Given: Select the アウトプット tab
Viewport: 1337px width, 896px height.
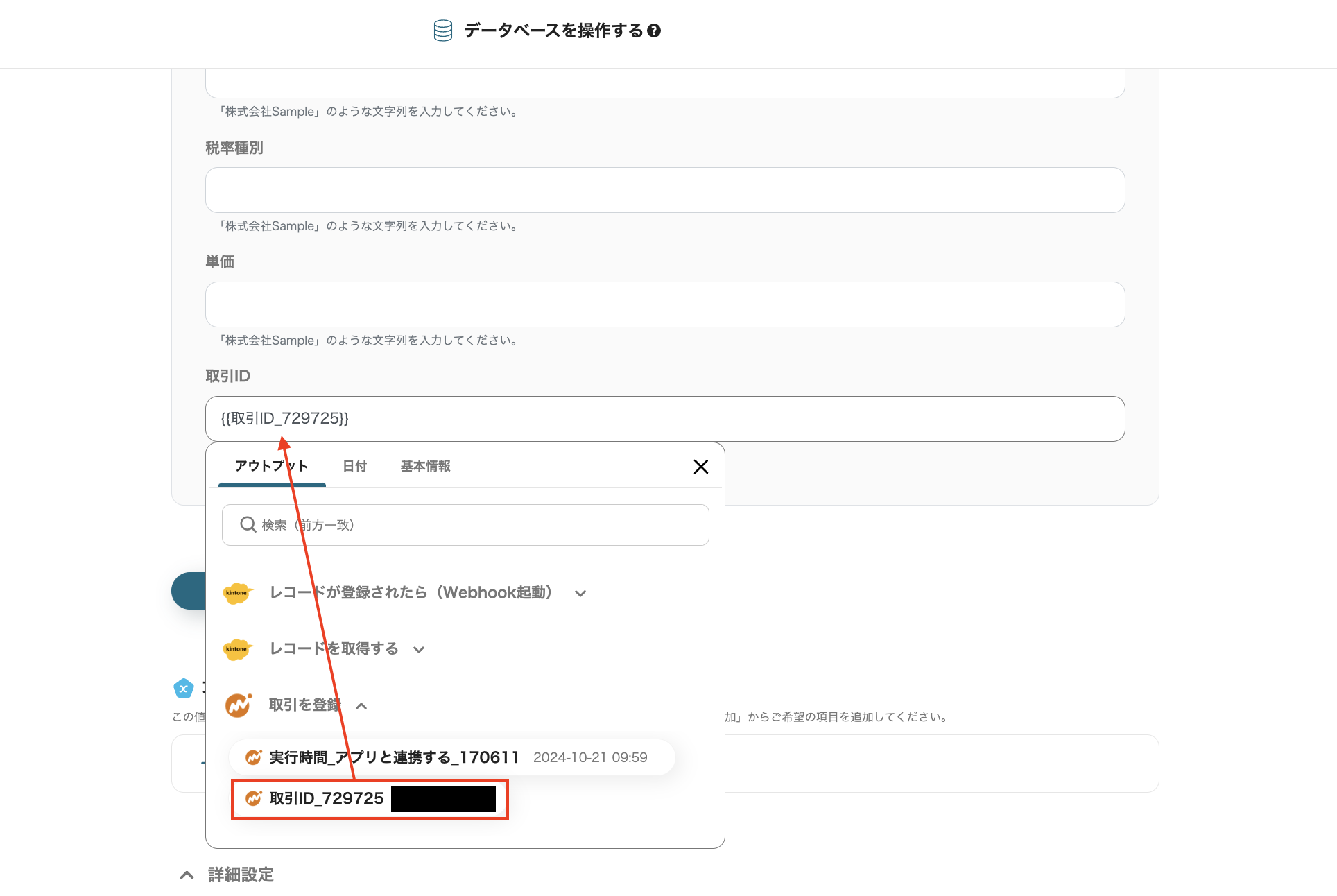Looking at the screenshot, I should point(271,466).
